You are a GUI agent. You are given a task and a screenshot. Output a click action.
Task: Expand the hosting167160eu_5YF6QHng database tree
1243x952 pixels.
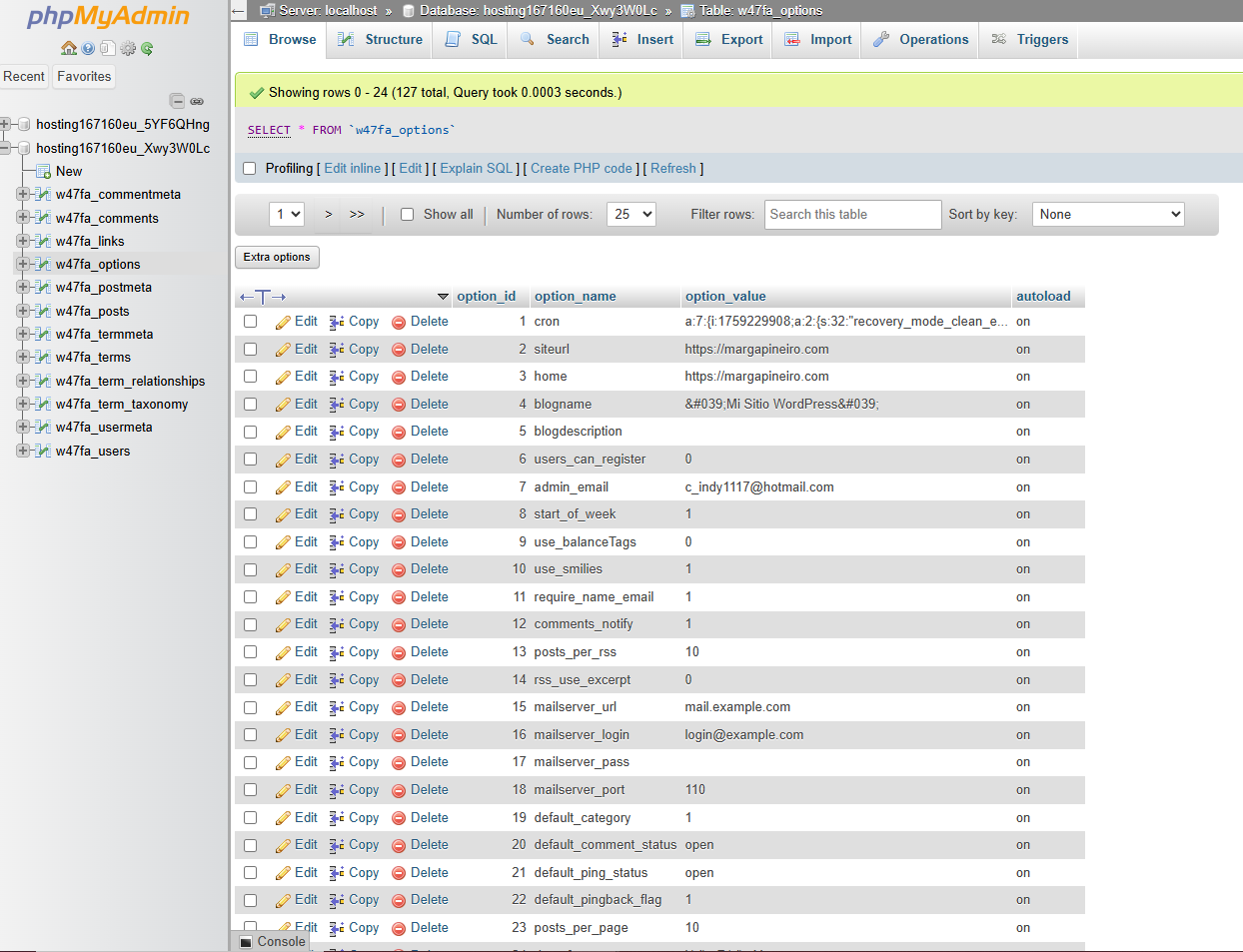click(x=6, y=124)
